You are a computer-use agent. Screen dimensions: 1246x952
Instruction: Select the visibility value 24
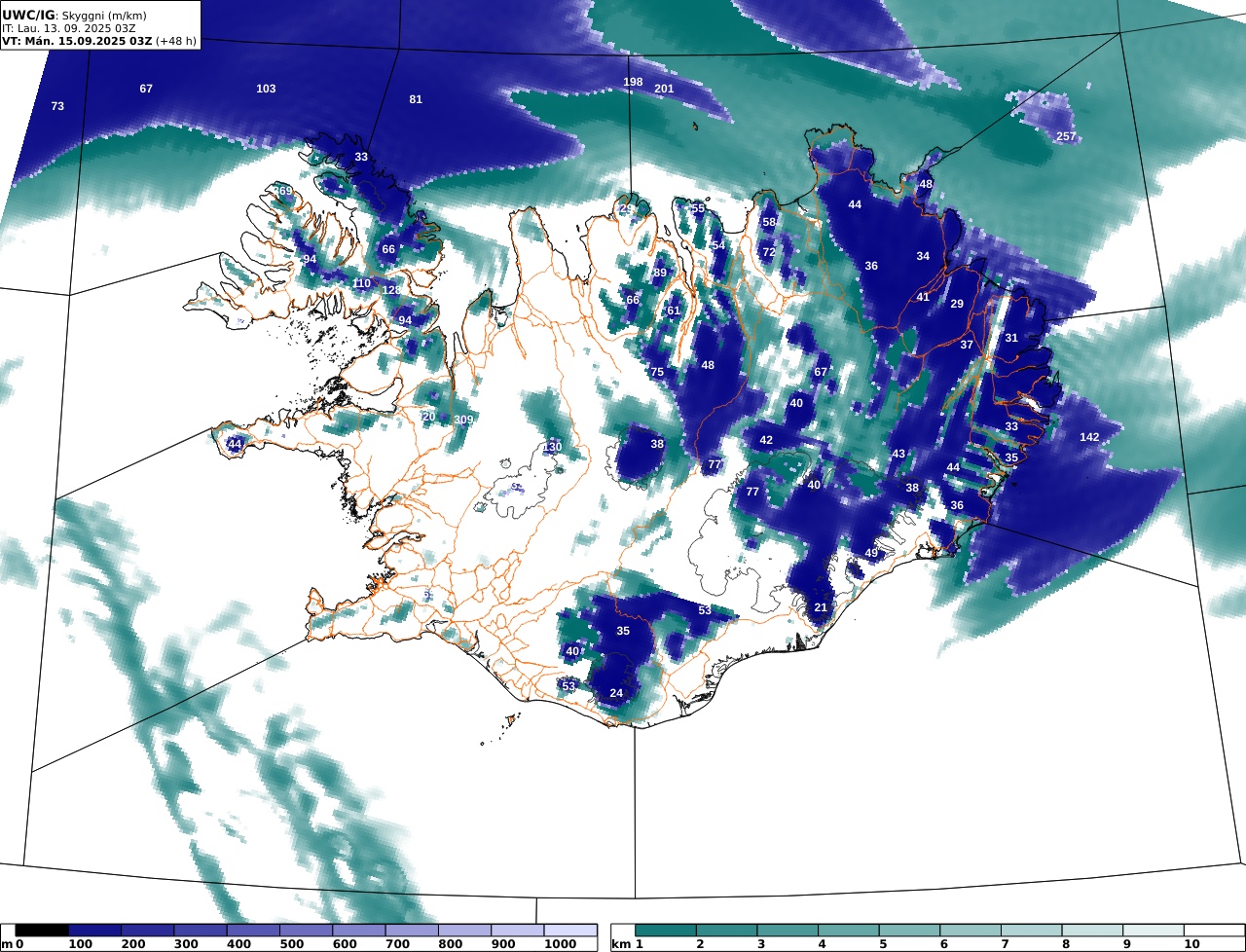616,693
